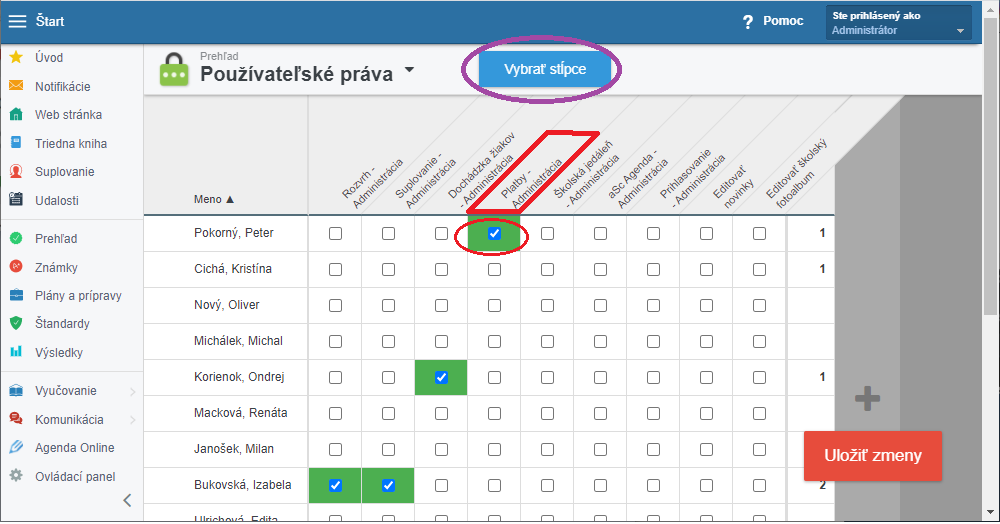
Task: Open Výsledky in the sidebar
Action: pyautogui.click(x=59, y=353)
